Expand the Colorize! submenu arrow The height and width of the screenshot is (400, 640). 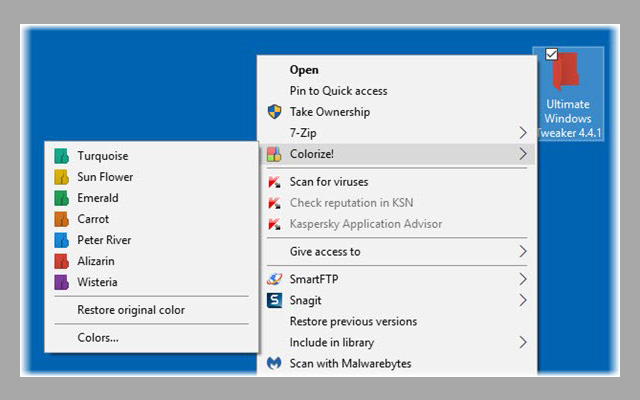(523, 154)
